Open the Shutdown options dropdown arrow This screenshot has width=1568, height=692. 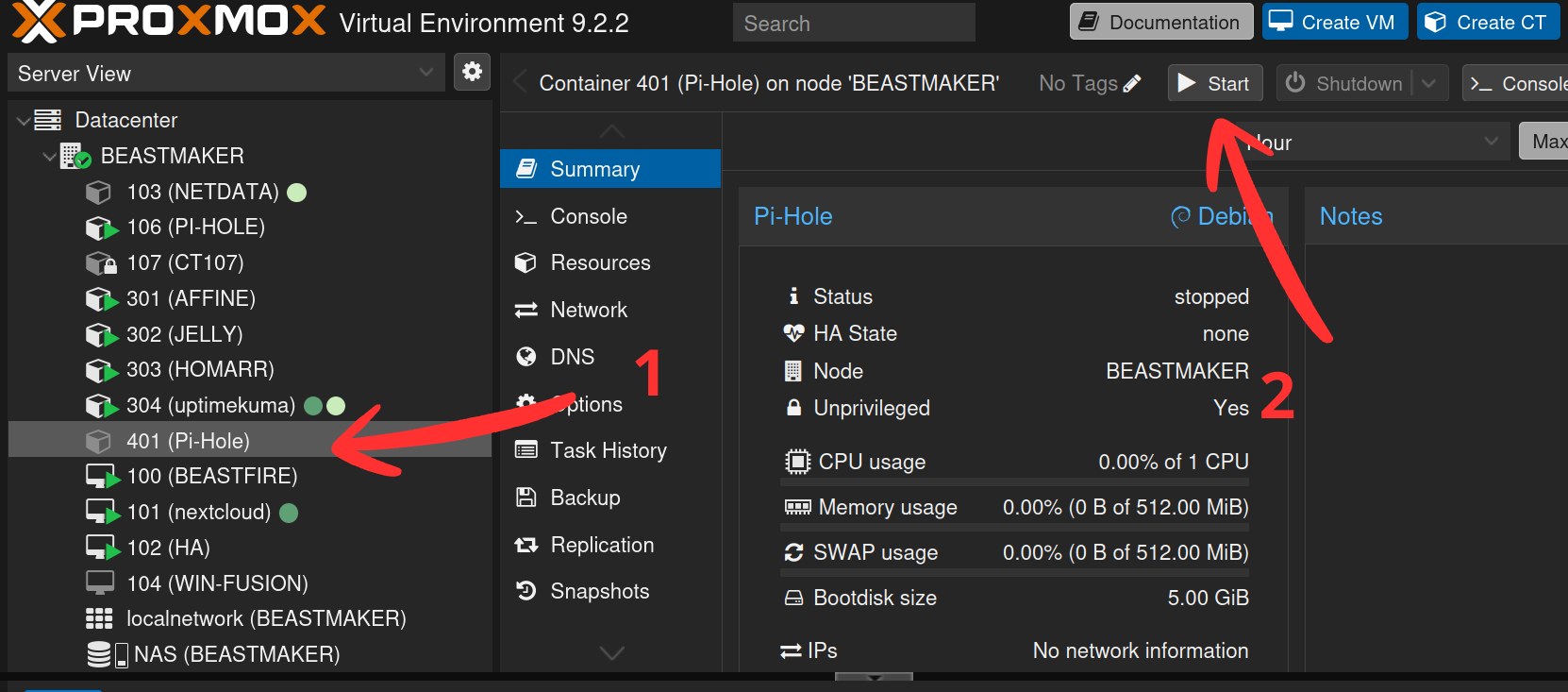(x=1429, y=83)
